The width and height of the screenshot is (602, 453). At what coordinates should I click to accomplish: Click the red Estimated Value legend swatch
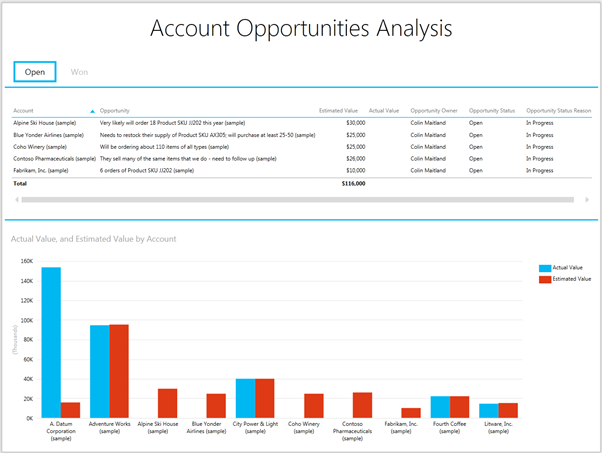coord(545,279)
